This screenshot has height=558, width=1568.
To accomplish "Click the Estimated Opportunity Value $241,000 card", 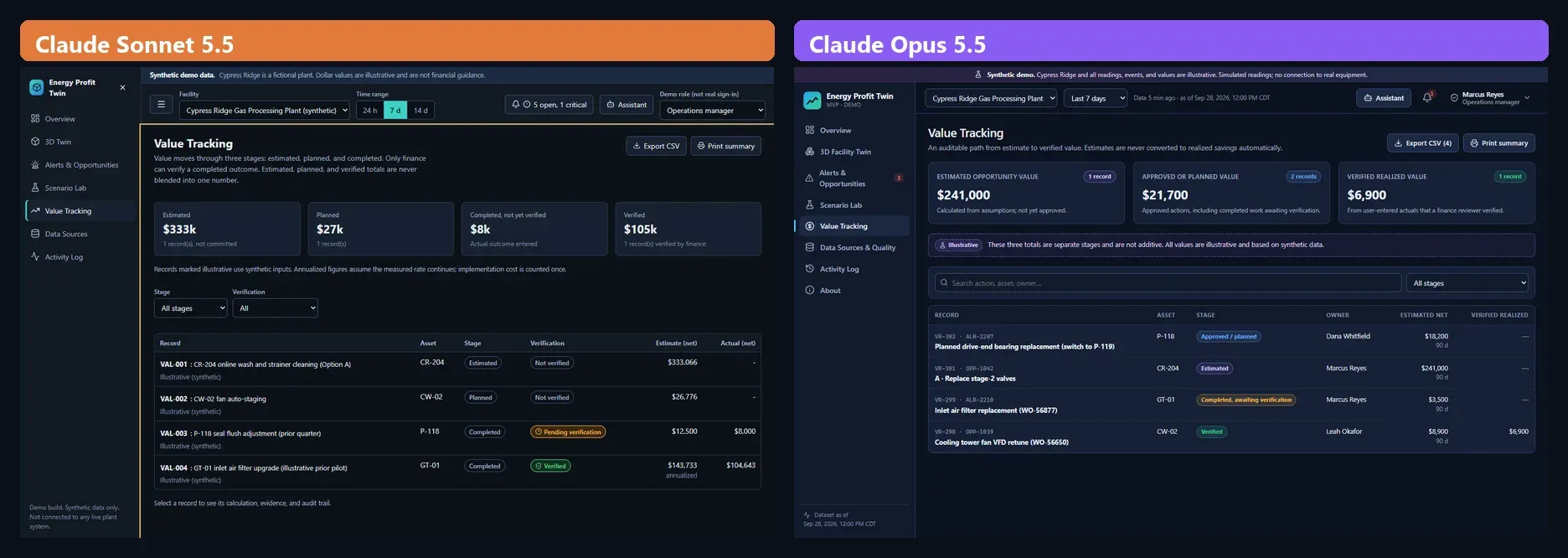I will click(1026, 193).
